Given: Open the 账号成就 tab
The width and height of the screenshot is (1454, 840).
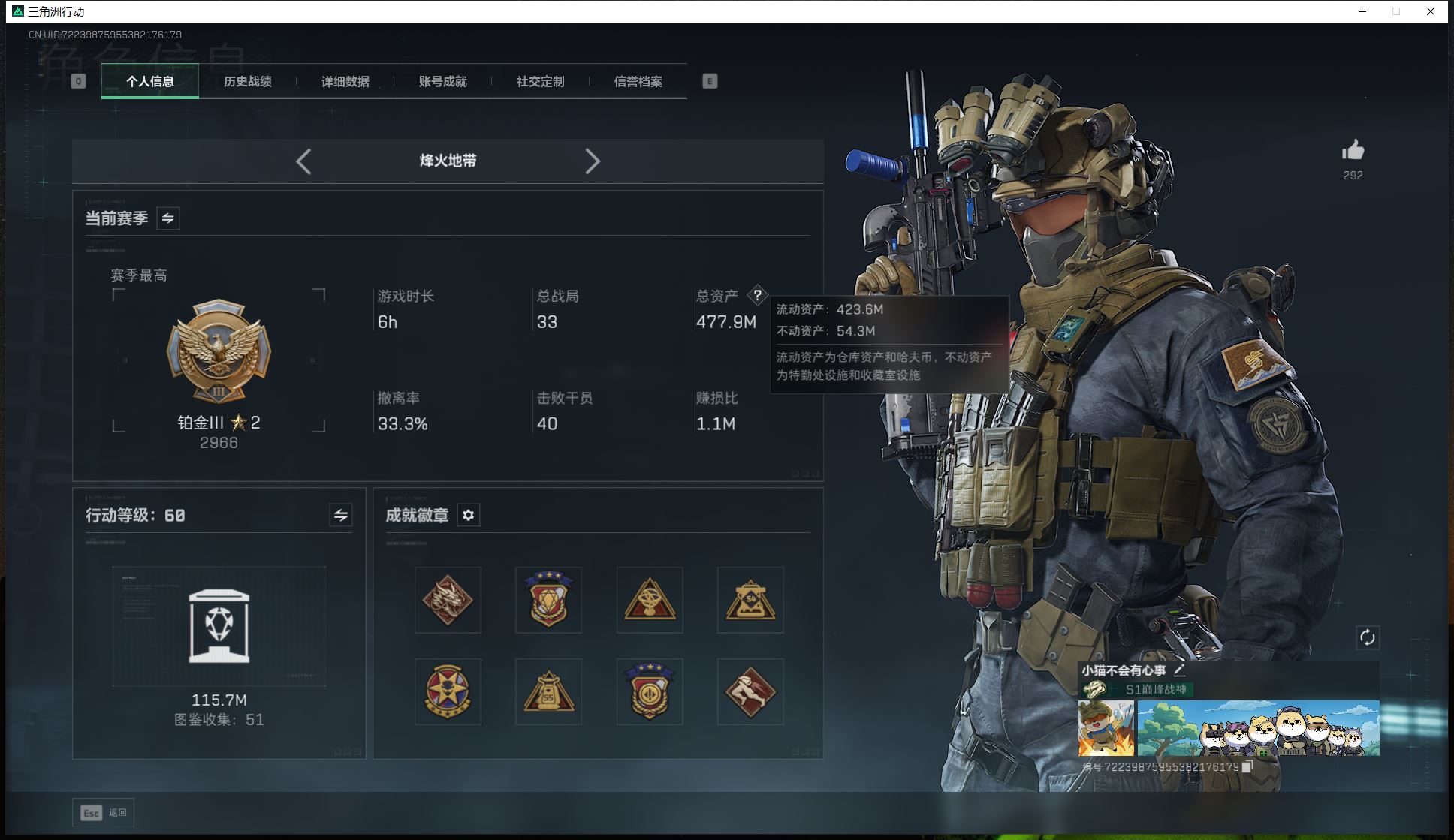Looking at the screenshot, I should click(x=442, y=82).
